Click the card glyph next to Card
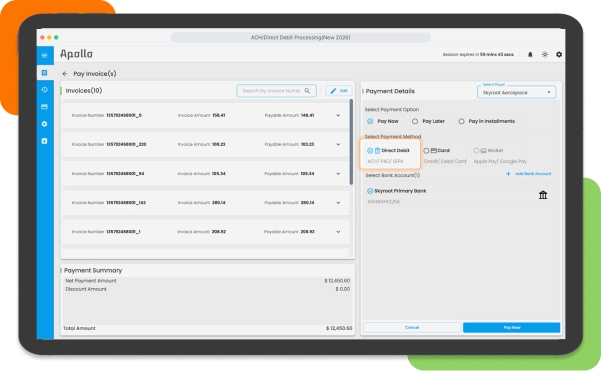 (434, 151)
